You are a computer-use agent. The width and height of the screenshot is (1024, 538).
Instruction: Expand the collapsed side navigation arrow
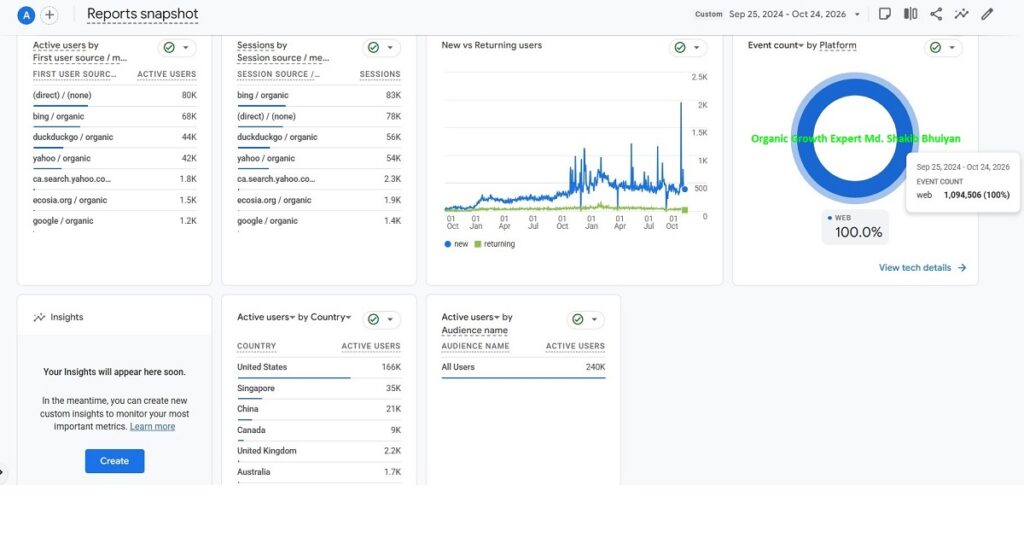(2, 471)
